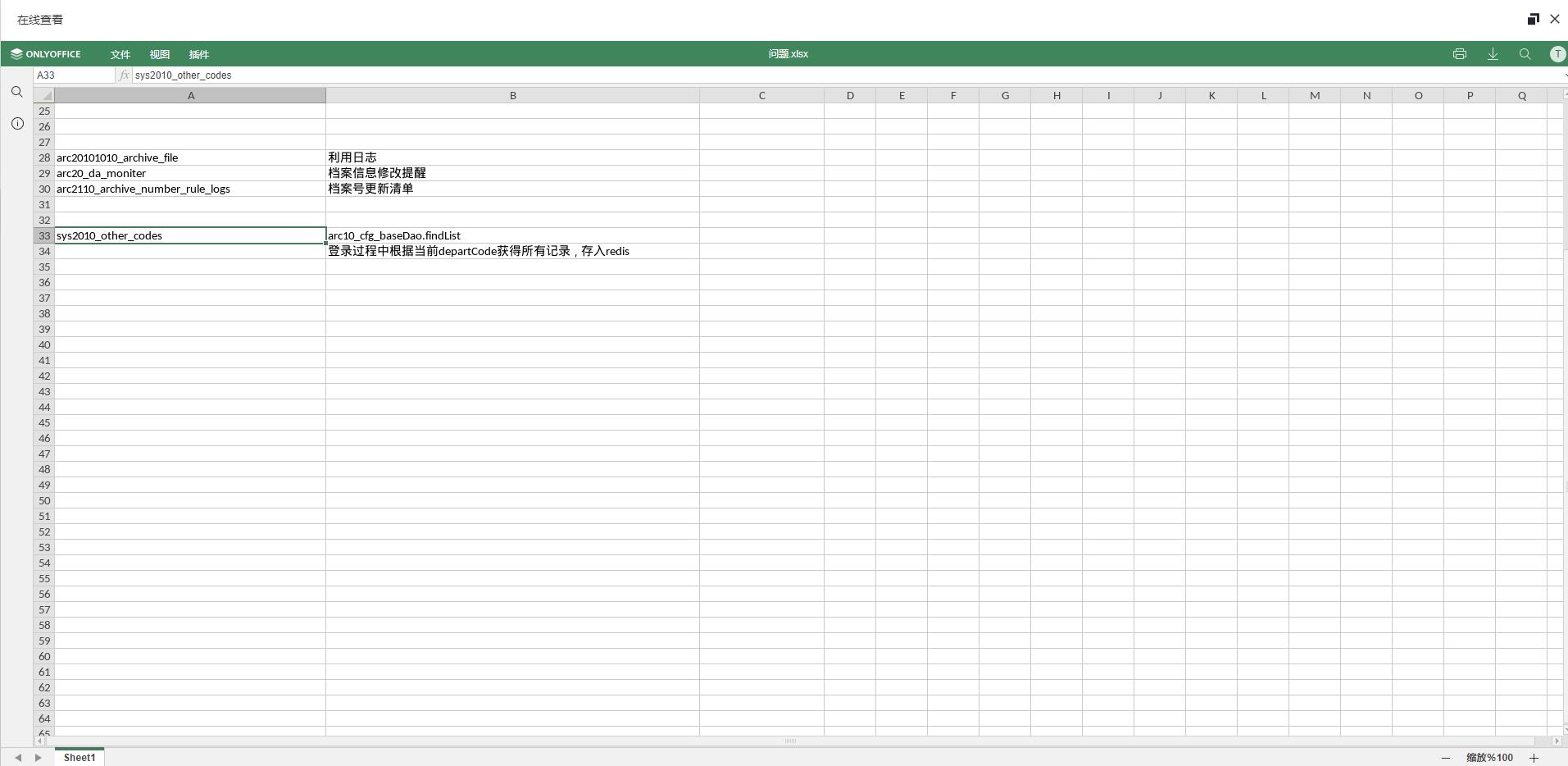1568x766 pixels.
Task: Click the user avatar T icon
Action: click(x=1557, y=54)
